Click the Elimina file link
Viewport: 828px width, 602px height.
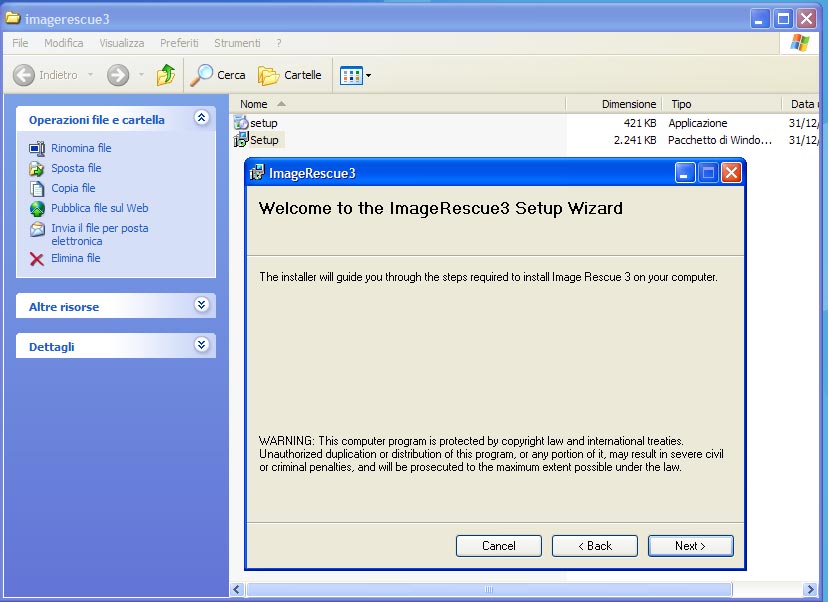point(76,258)
